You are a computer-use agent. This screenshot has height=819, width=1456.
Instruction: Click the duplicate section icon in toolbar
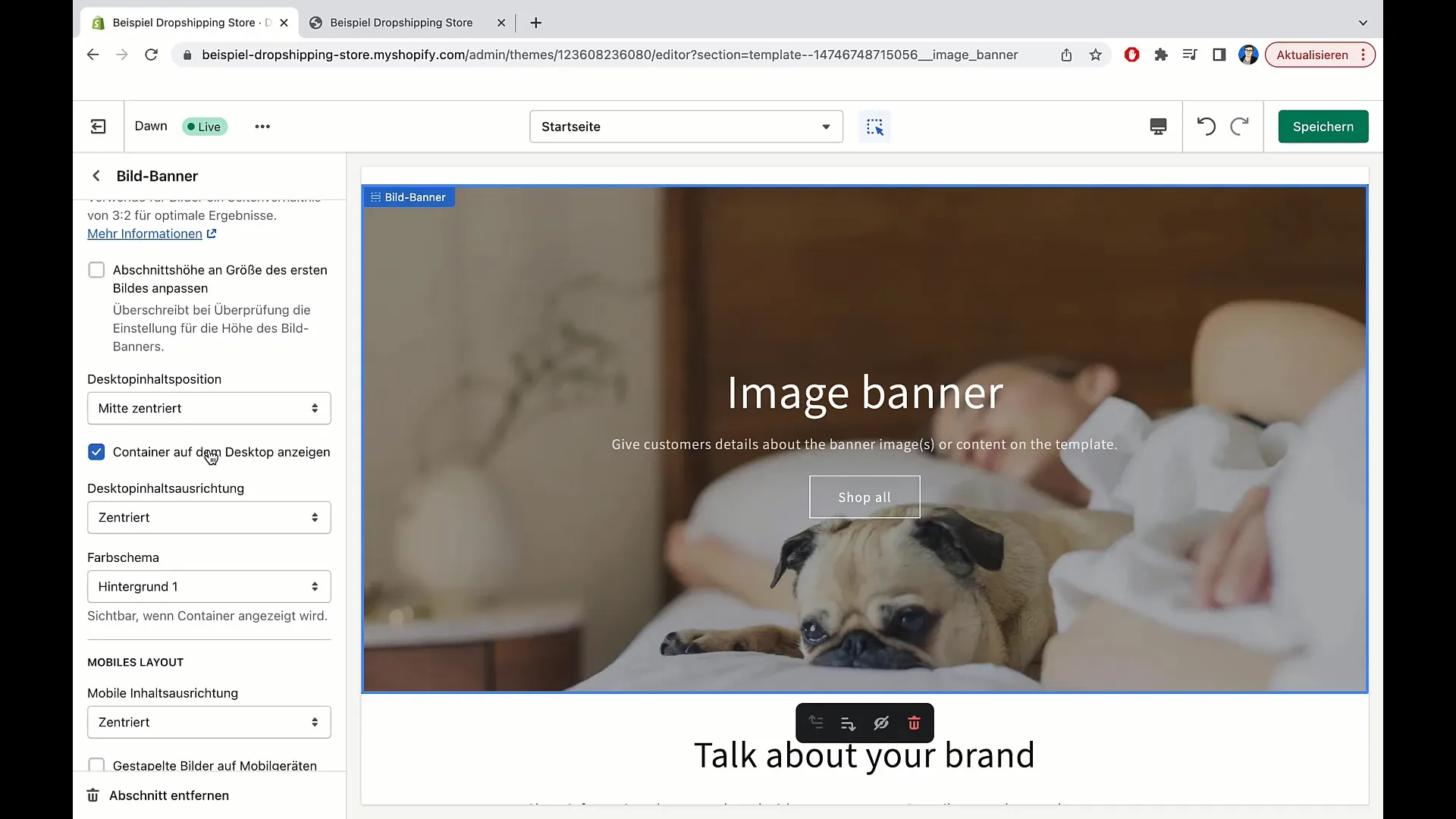click(x=848, y=723)
